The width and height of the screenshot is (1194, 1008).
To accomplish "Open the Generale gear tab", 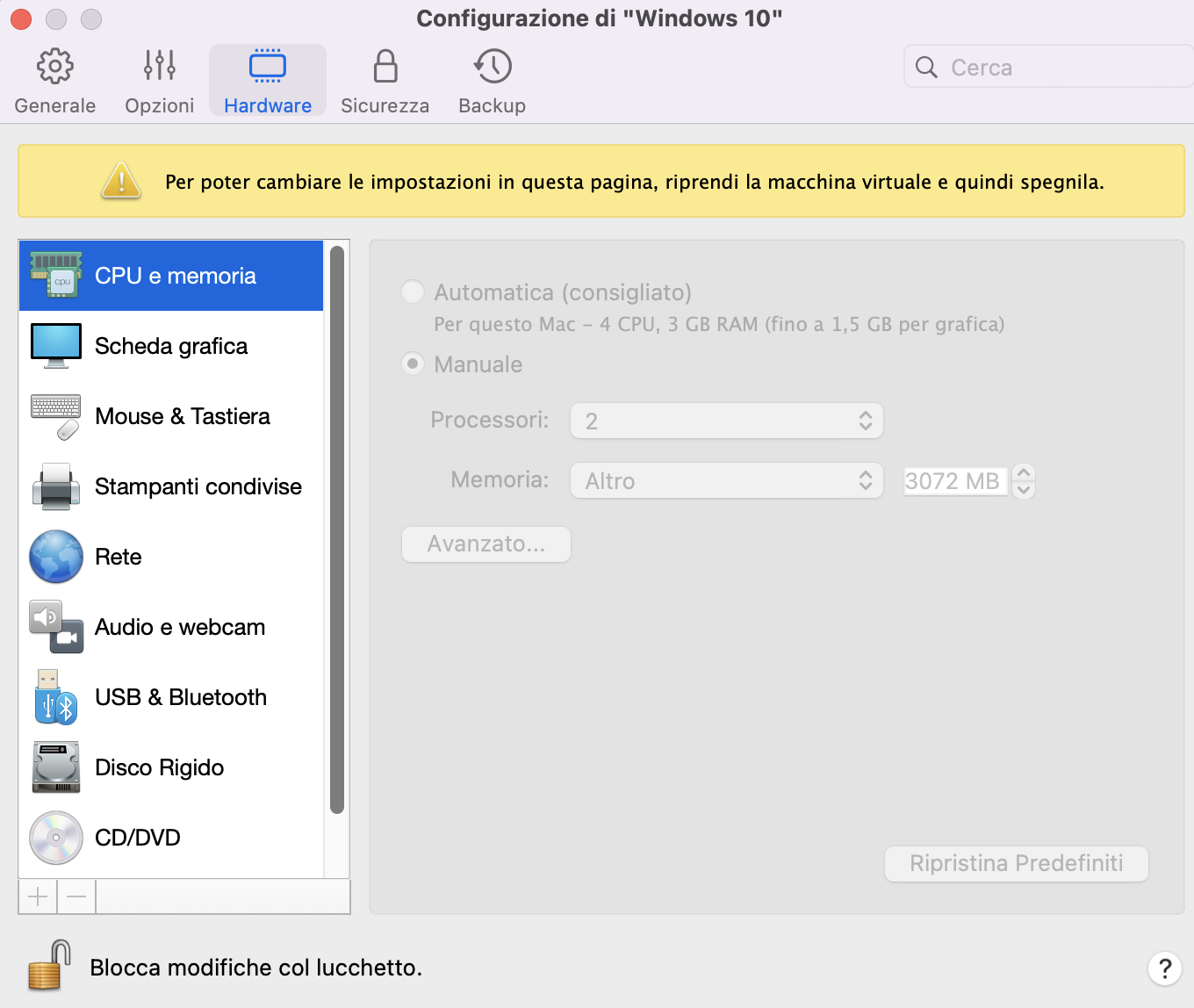I will [x=54, y=82].
